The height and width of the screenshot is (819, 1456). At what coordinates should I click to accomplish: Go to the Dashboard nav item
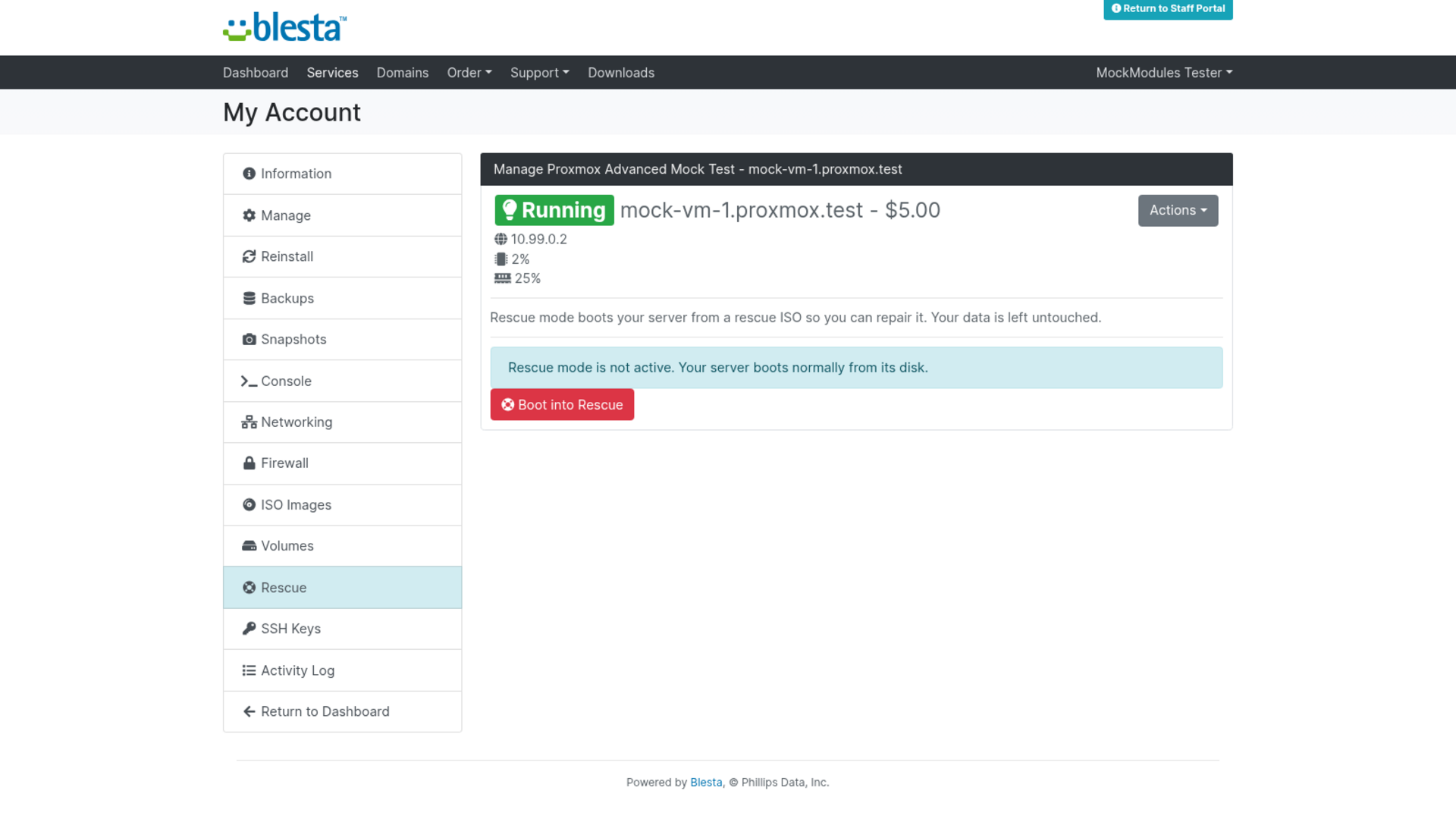[x=256, y=73]
